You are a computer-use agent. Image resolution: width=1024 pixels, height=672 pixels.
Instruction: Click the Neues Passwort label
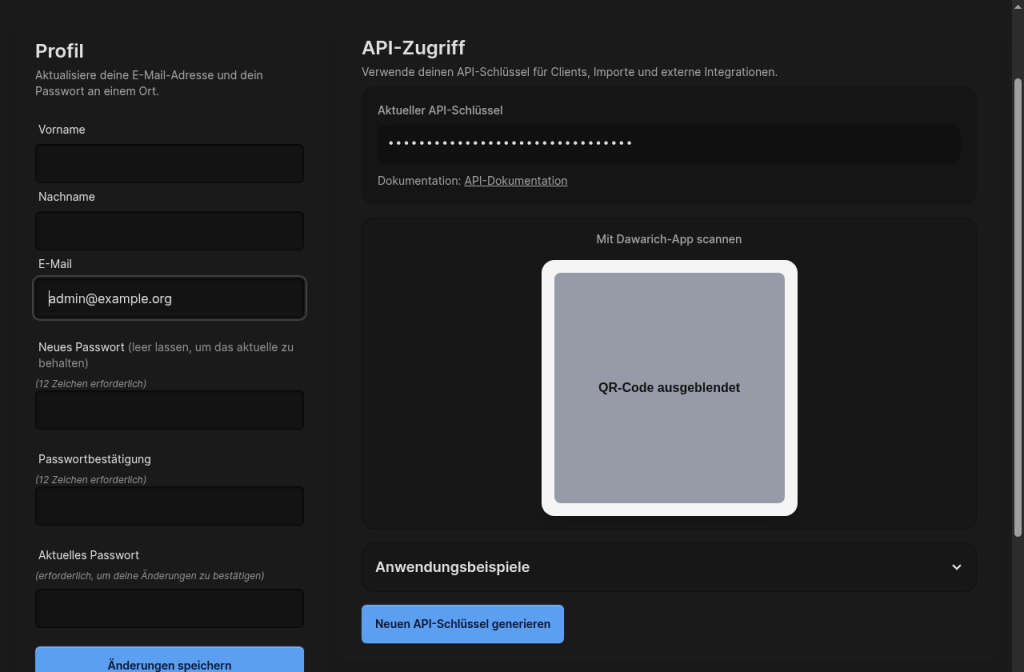coord(81,347)
